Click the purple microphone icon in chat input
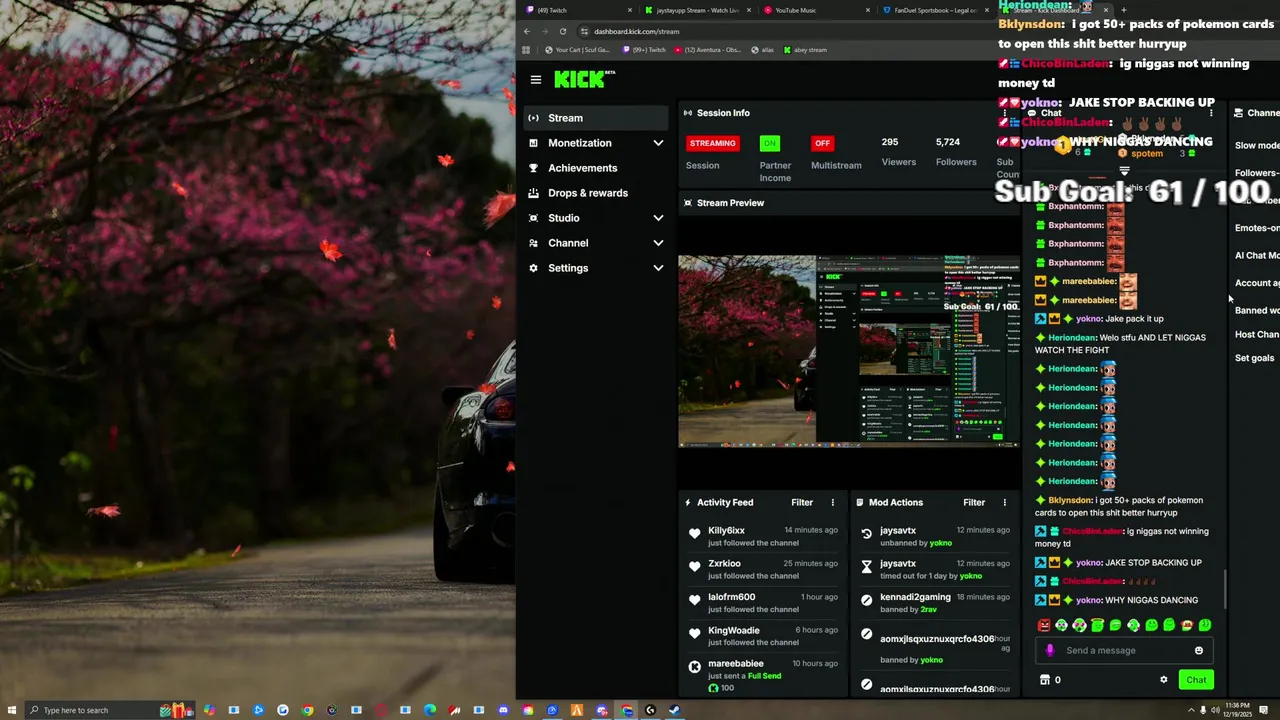Image resolution: width=1280 pixels, height=720 pixels. [x=1049, y=650]
